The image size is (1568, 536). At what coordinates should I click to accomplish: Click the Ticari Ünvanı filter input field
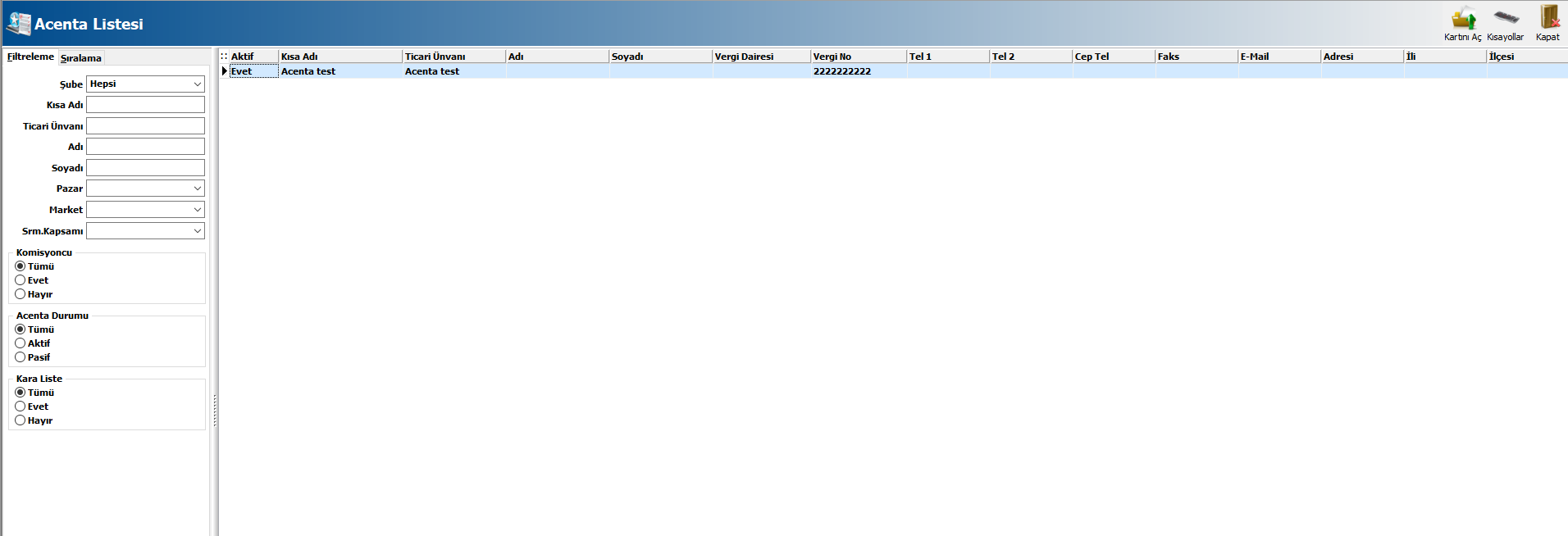click(145, 126)
